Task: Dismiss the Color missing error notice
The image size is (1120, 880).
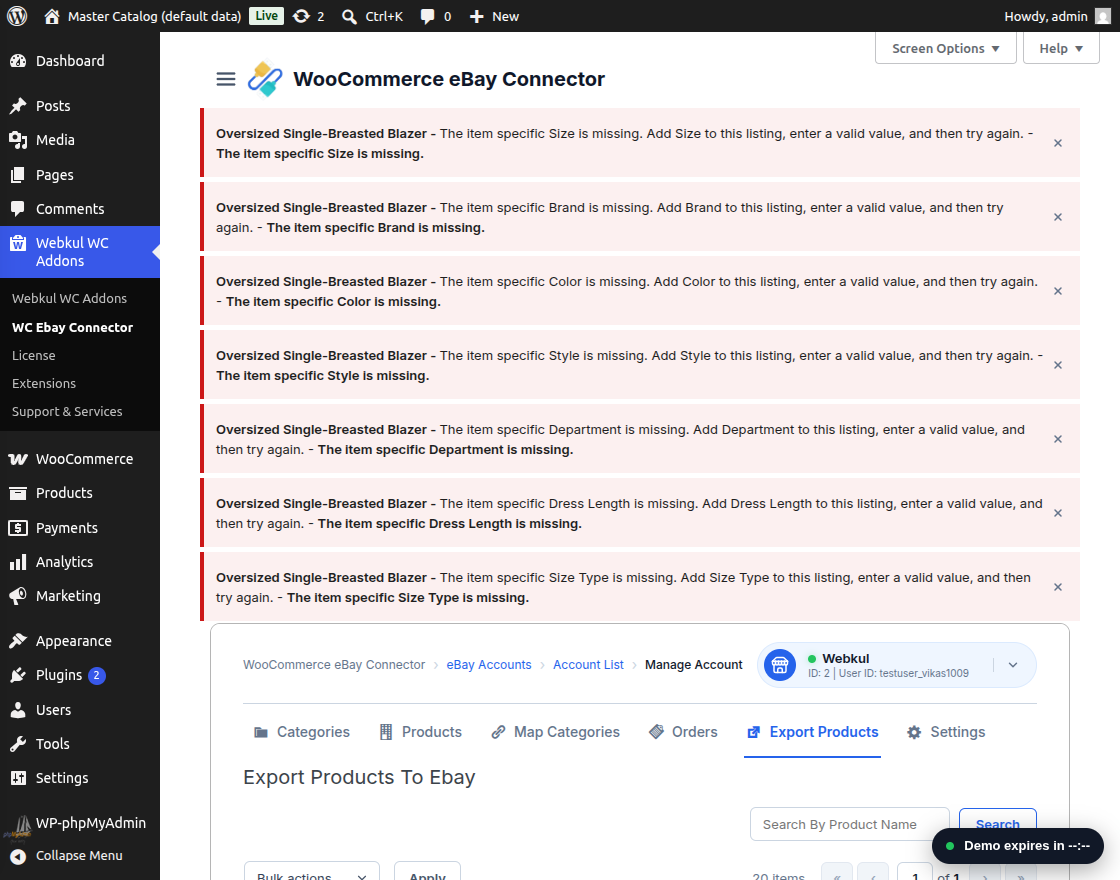Action: [1058, 291]
